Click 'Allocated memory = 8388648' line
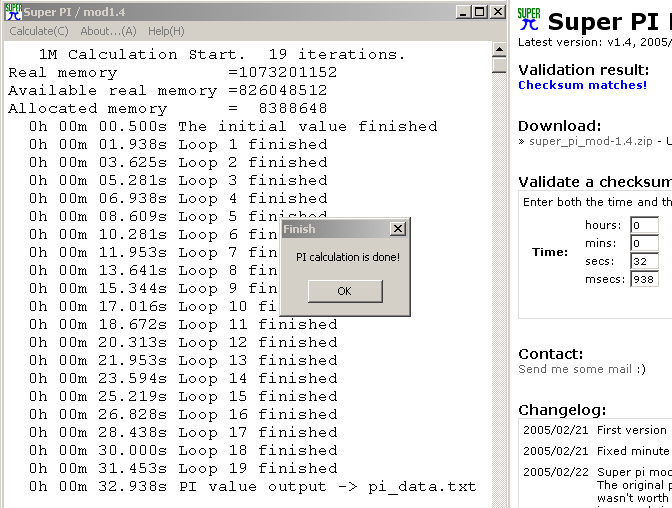 168,108
